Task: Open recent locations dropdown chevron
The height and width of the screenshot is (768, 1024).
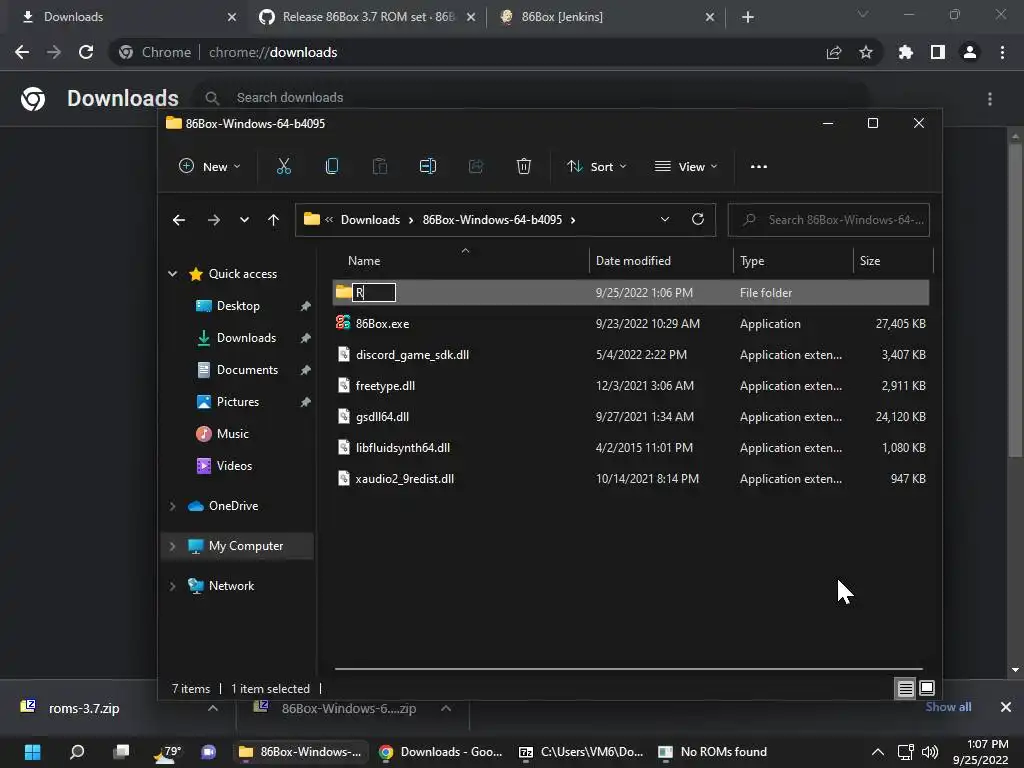Action: coord(244,220)
